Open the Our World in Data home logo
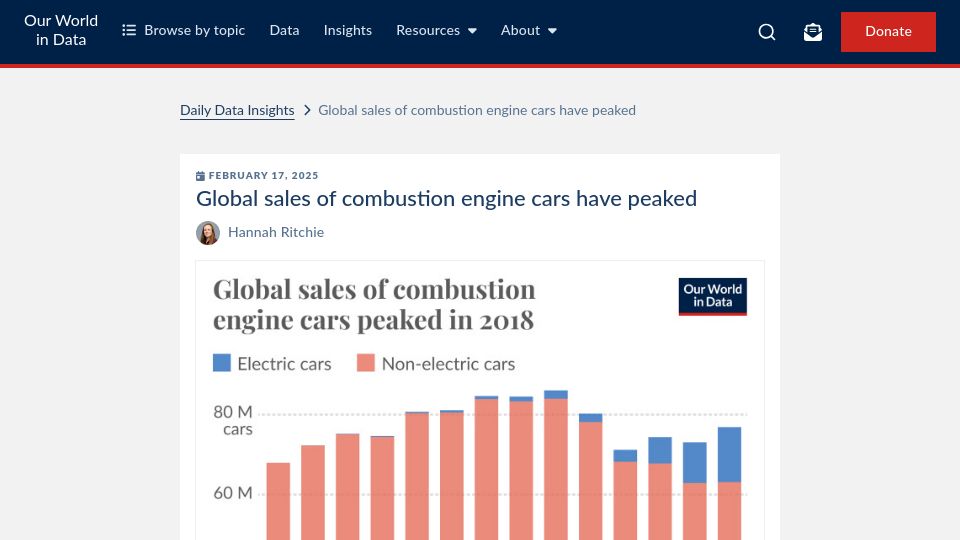The image size is (960, 540). (x=61, y=31)
